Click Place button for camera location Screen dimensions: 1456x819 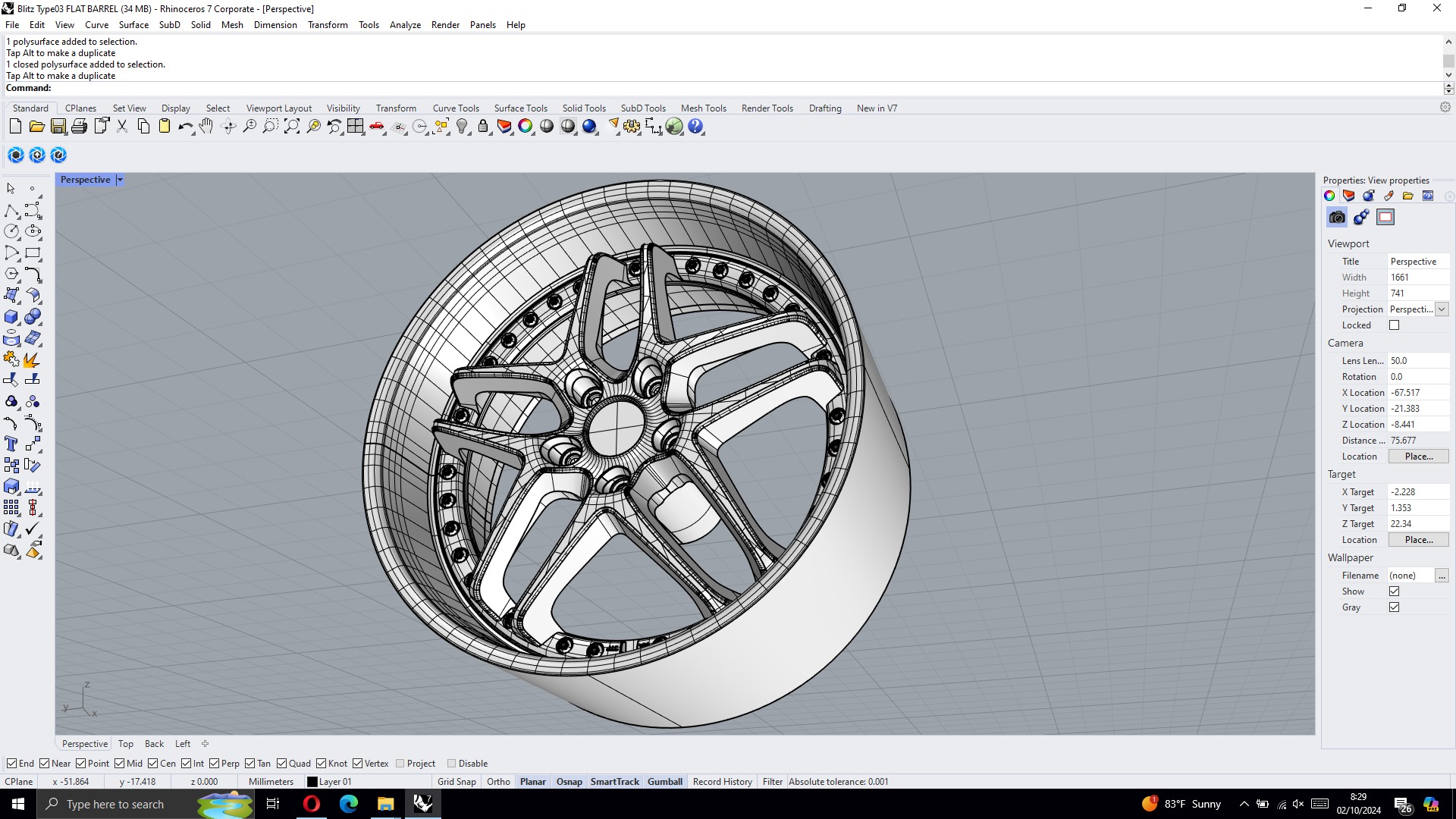coord(1418,457)
